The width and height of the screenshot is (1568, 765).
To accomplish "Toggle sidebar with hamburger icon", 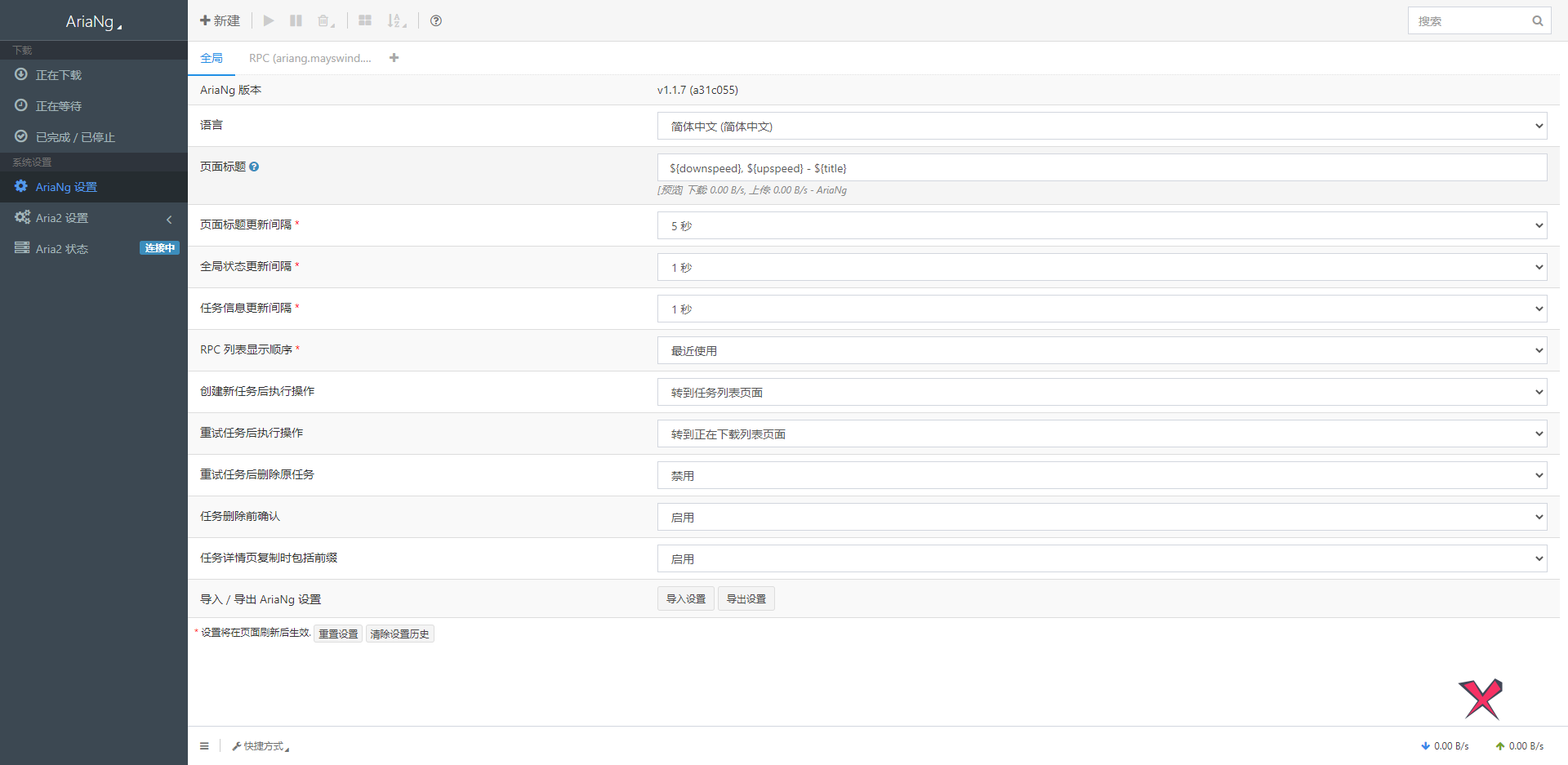I will 204,745.
